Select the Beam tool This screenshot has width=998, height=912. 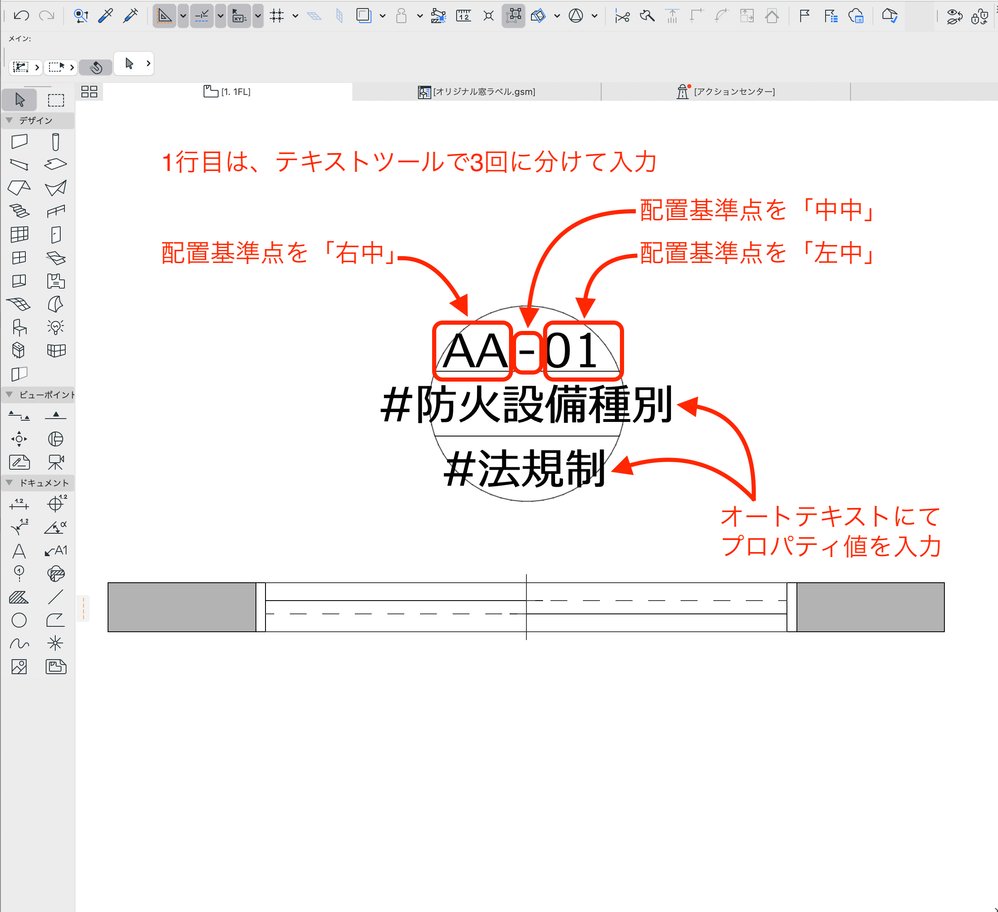click(19, 165)
